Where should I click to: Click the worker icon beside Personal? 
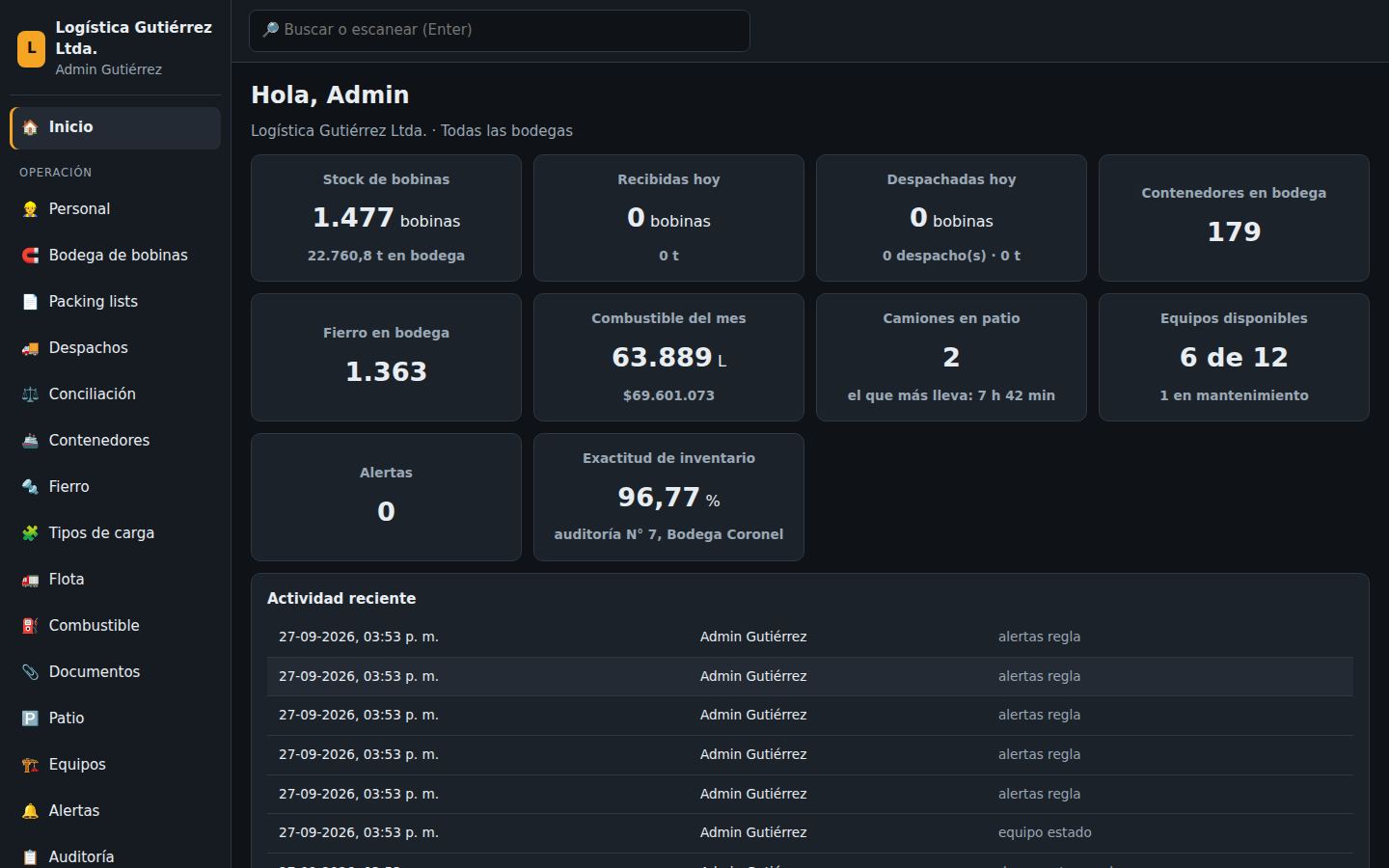click(x=30, y=209)
